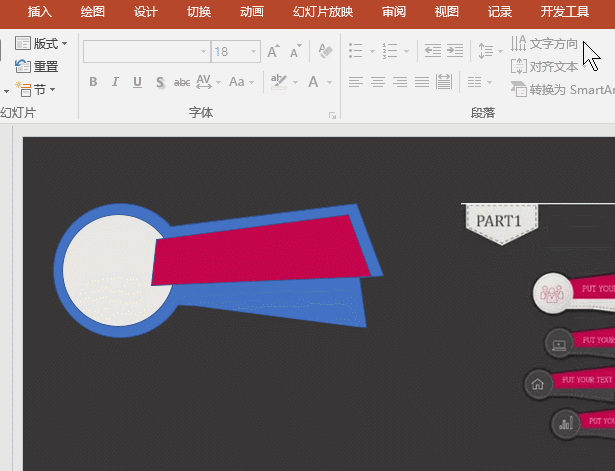Open the 幻灯片放映 tab
Viewport: 615px width, 471px height.
323,12
